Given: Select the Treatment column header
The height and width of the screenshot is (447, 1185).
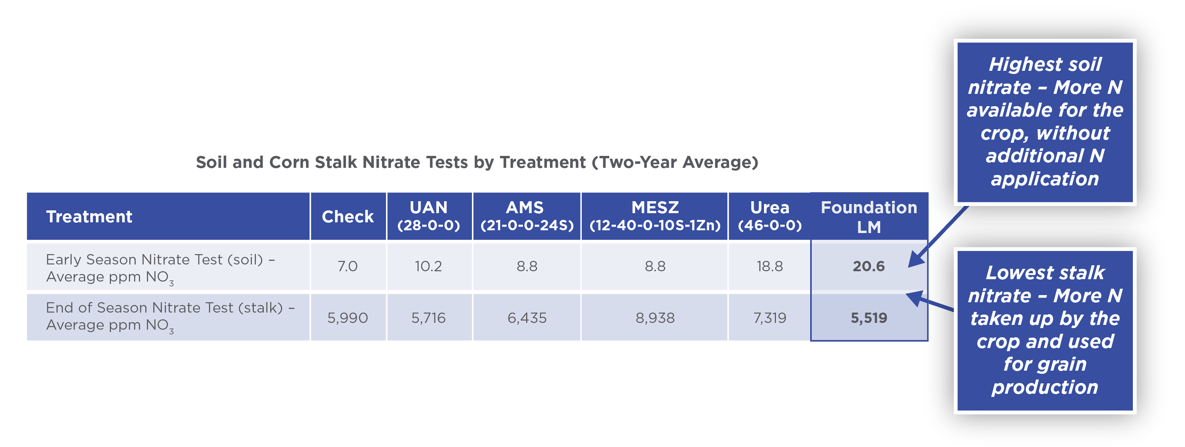Looking at the screenshot, I should (89, 216).
